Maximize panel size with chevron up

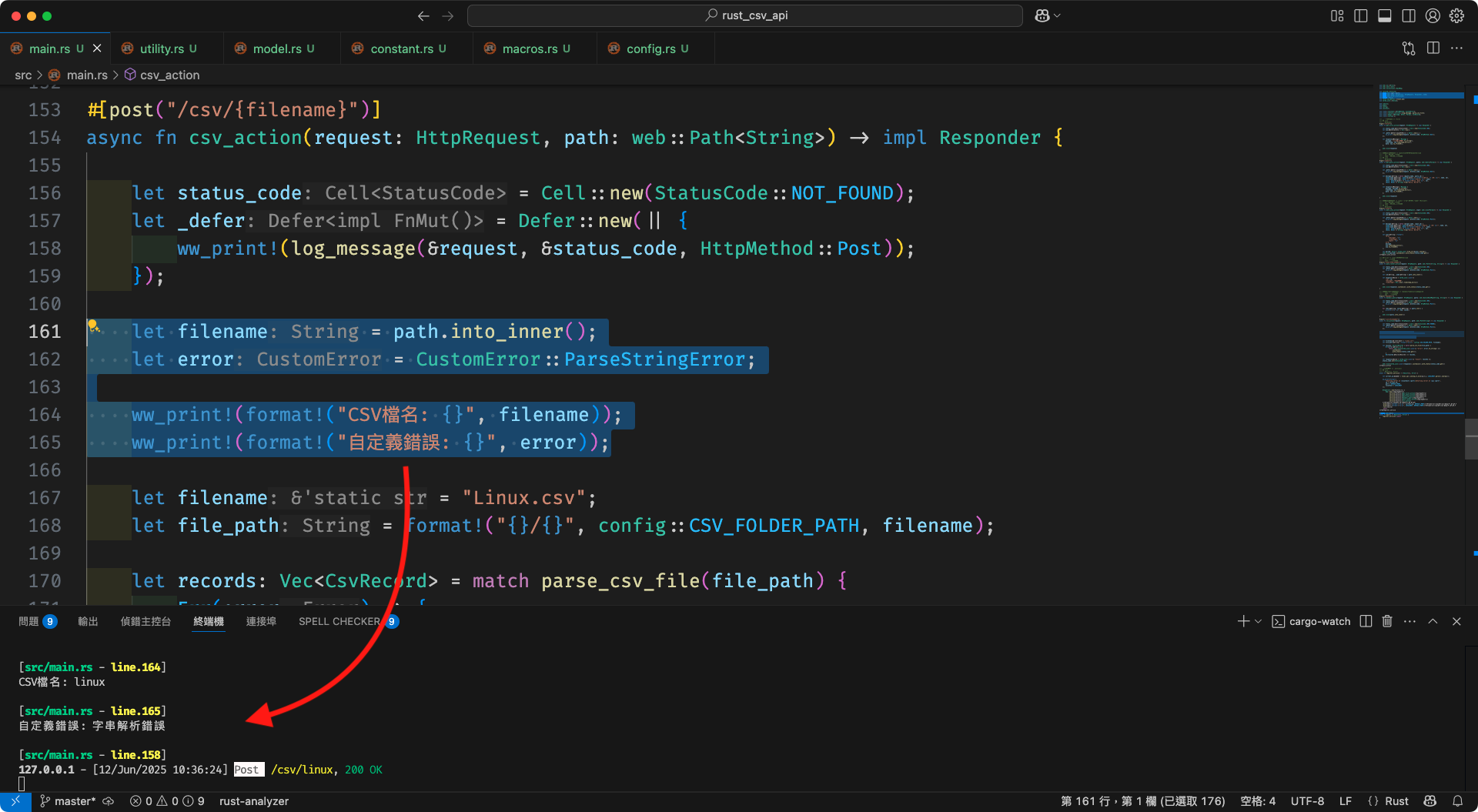[x=1433, y=621]
